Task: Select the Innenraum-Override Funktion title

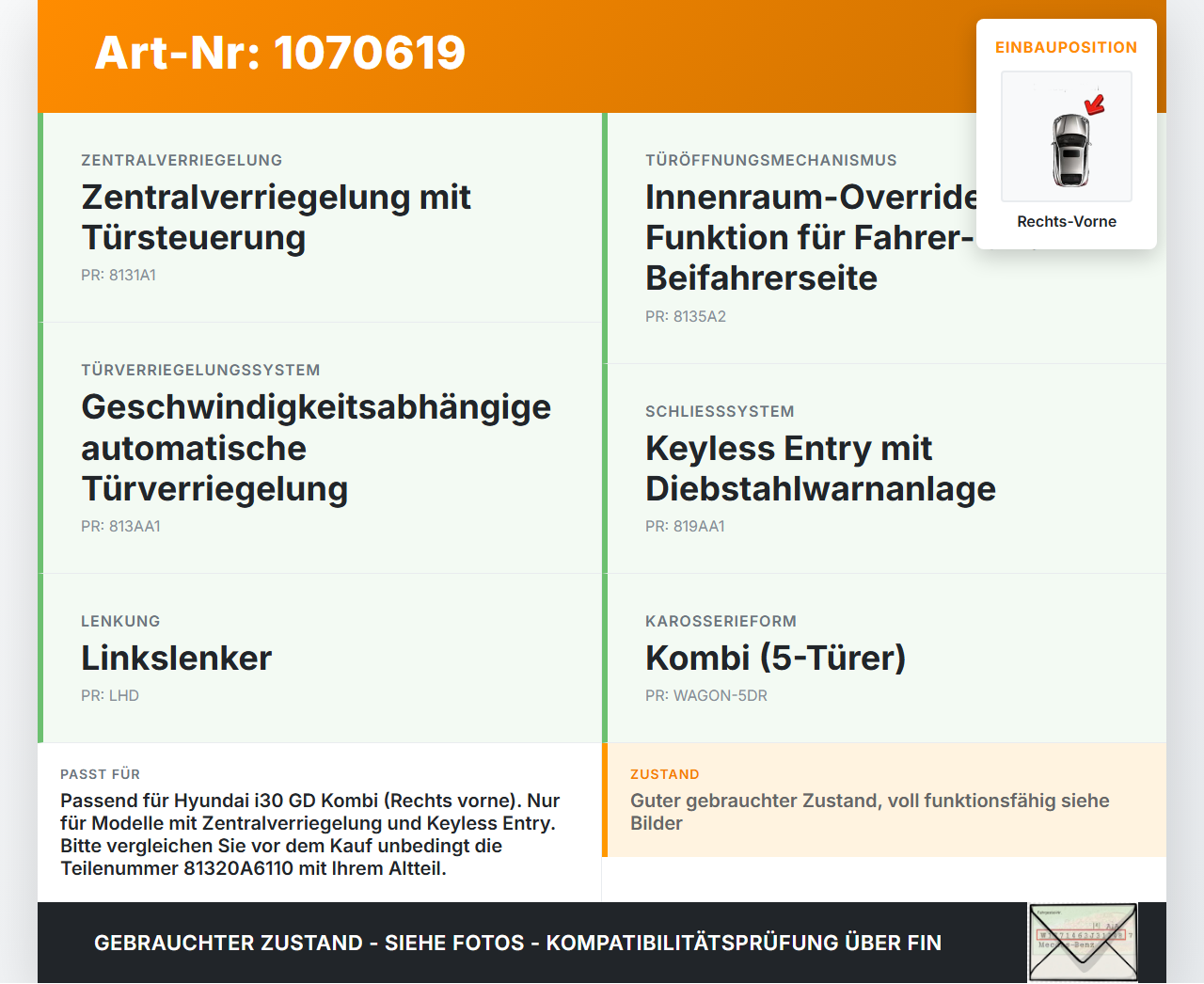Action: (x=811, y=237)
